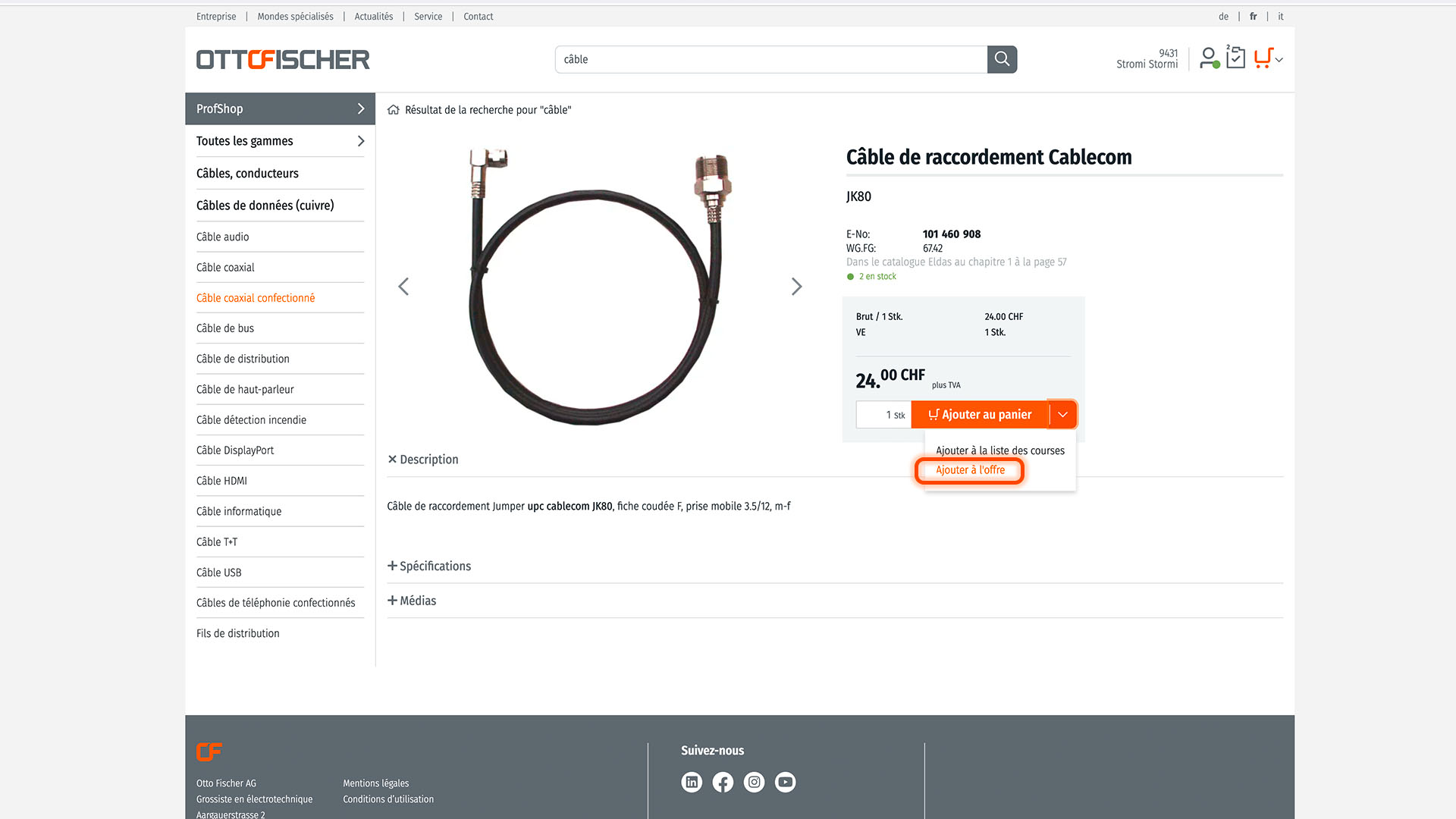Show previous product image arrow
The height and width of the screenshot is (819, 1456).
pos(403,287)
